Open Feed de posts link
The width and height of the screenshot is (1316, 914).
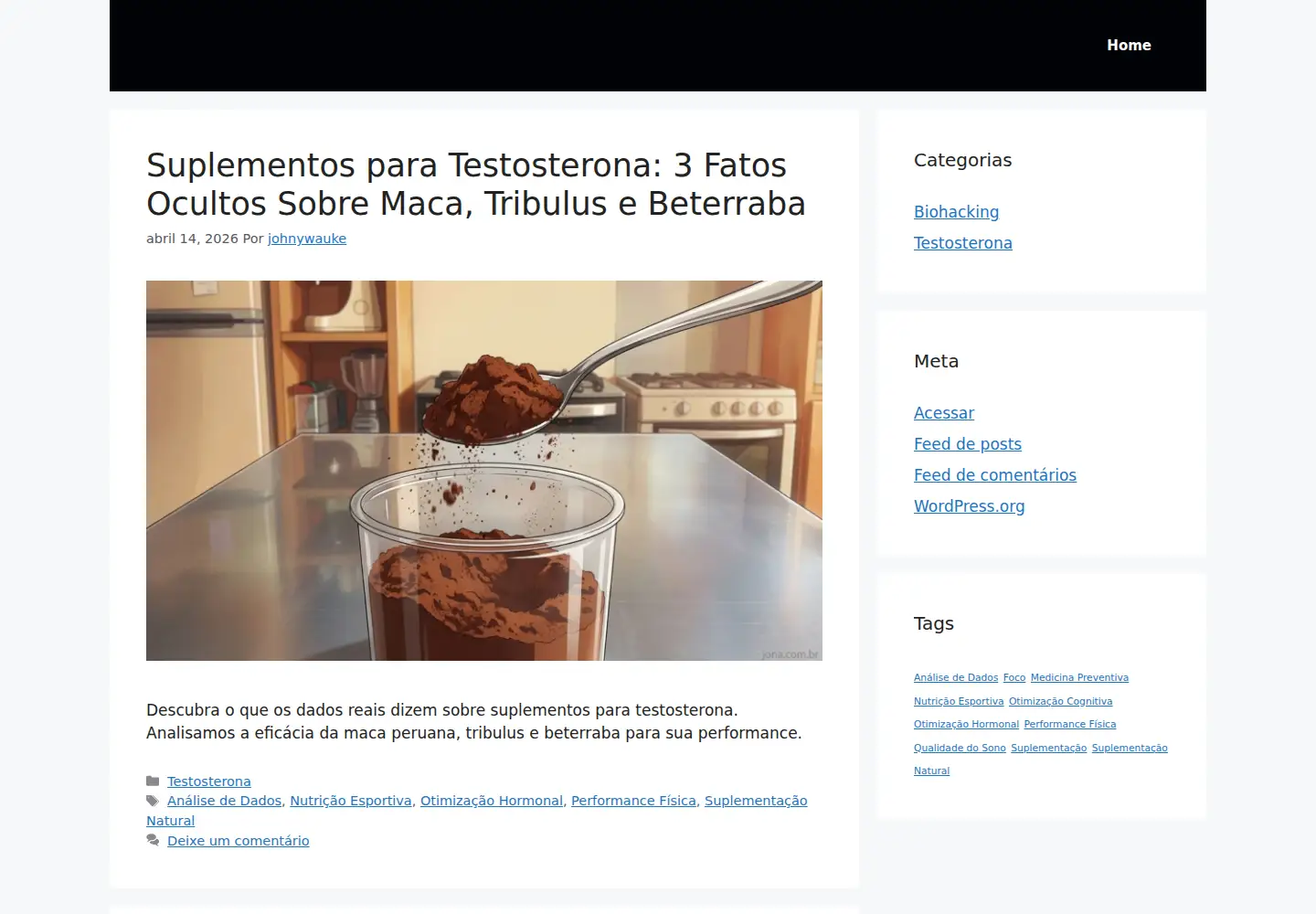tap(968, 444)
